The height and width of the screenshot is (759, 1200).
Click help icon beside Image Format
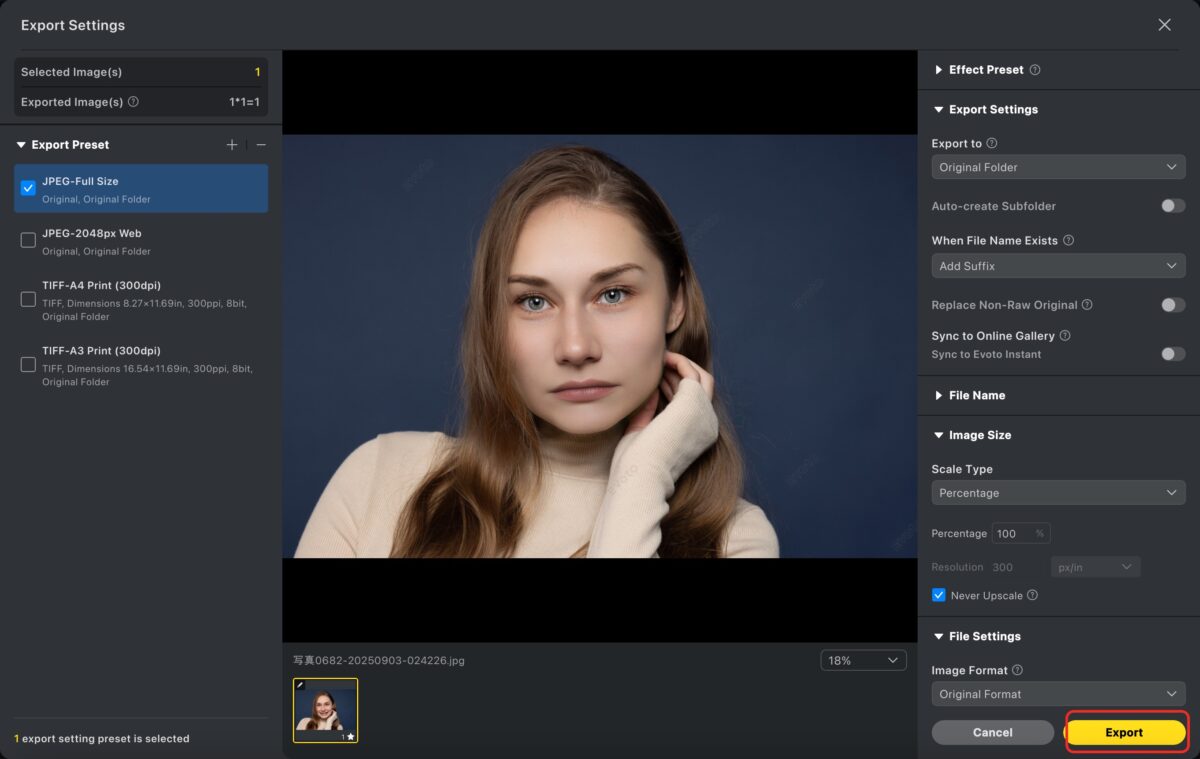1017,670
